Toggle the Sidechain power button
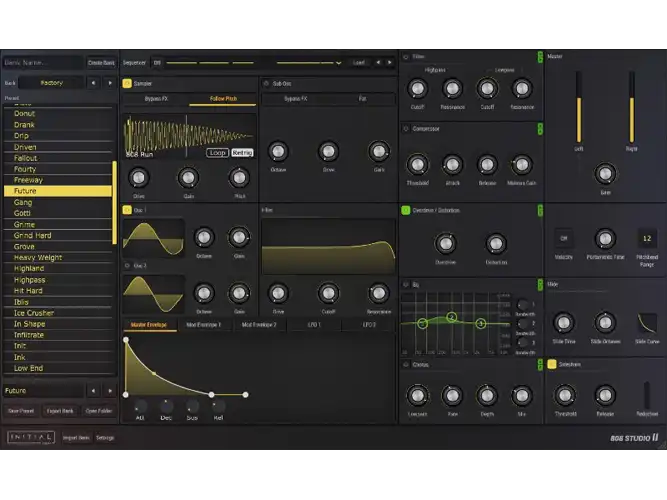The image size is (667, 500). (x=552, y=364)
